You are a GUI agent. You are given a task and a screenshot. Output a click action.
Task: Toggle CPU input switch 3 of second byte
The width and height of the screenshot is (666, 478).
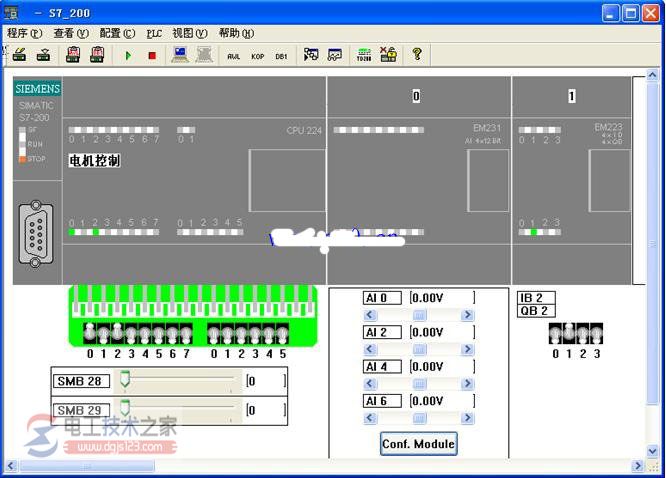255,333
